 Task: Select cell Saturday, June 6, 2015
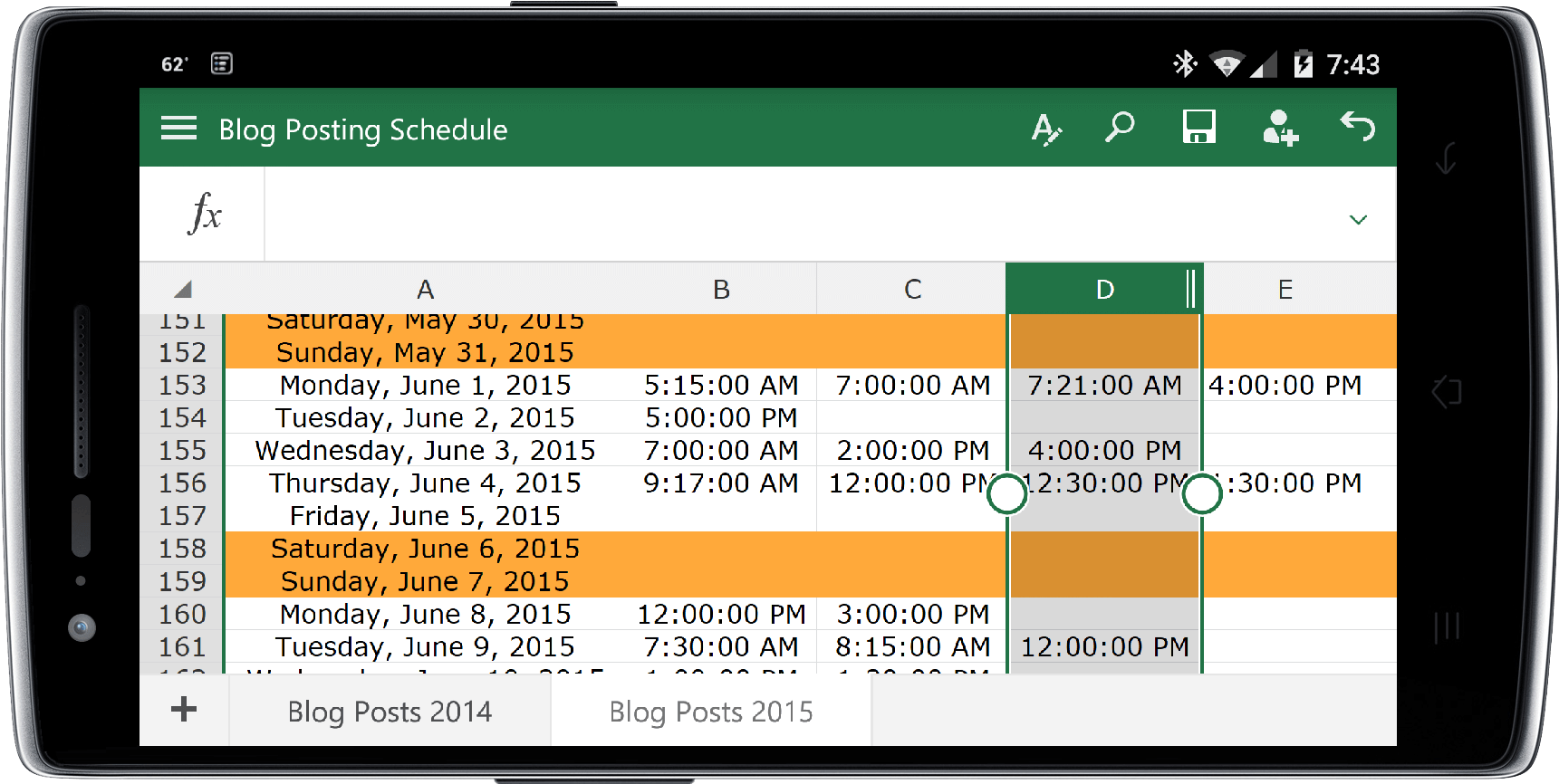click(426, 548)
